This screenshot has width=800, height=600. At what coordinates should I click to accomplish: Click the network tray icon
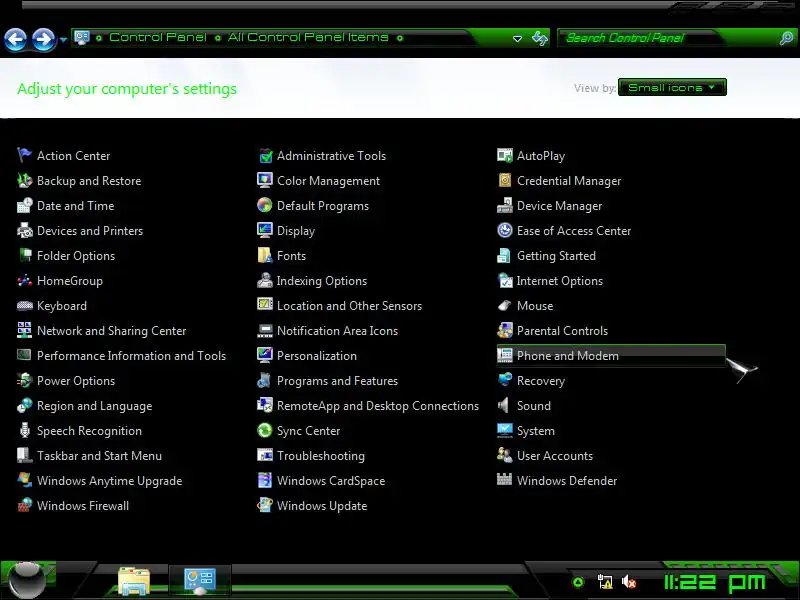pos(605,581)
